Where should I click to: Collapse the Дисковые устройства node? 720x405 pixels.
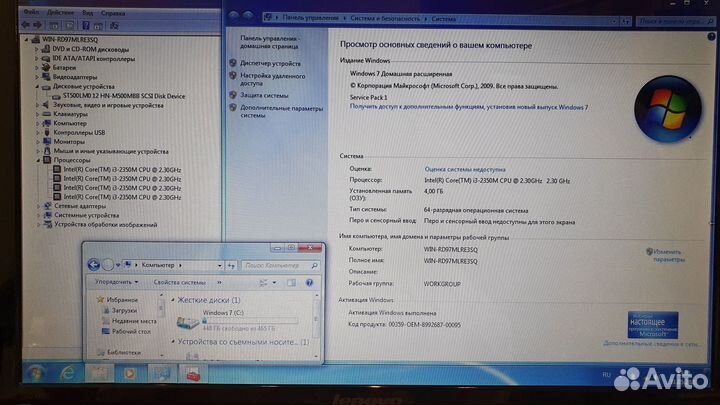coord(37,86)
